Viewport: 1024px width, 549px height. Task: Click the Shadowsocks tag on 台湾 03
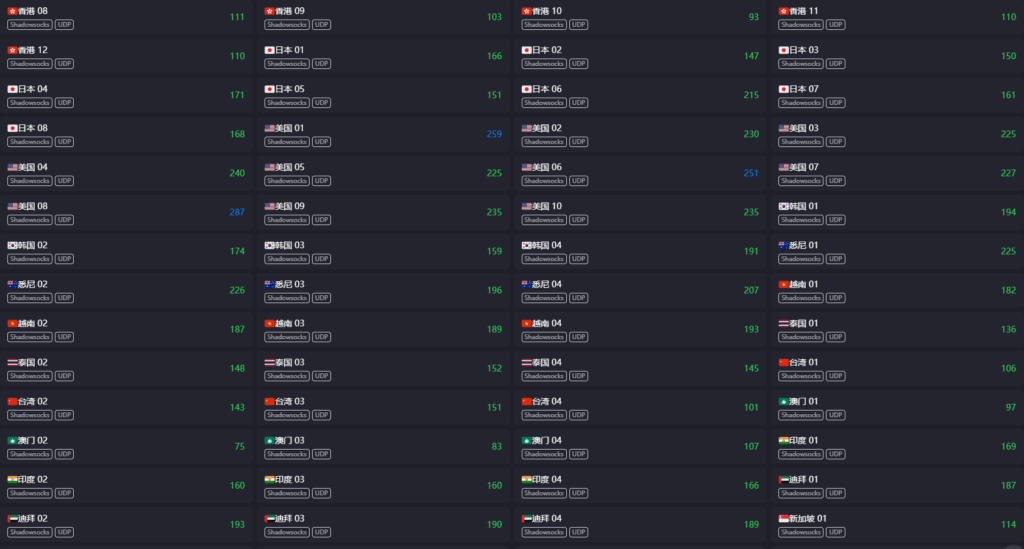[x=286, y=415]
